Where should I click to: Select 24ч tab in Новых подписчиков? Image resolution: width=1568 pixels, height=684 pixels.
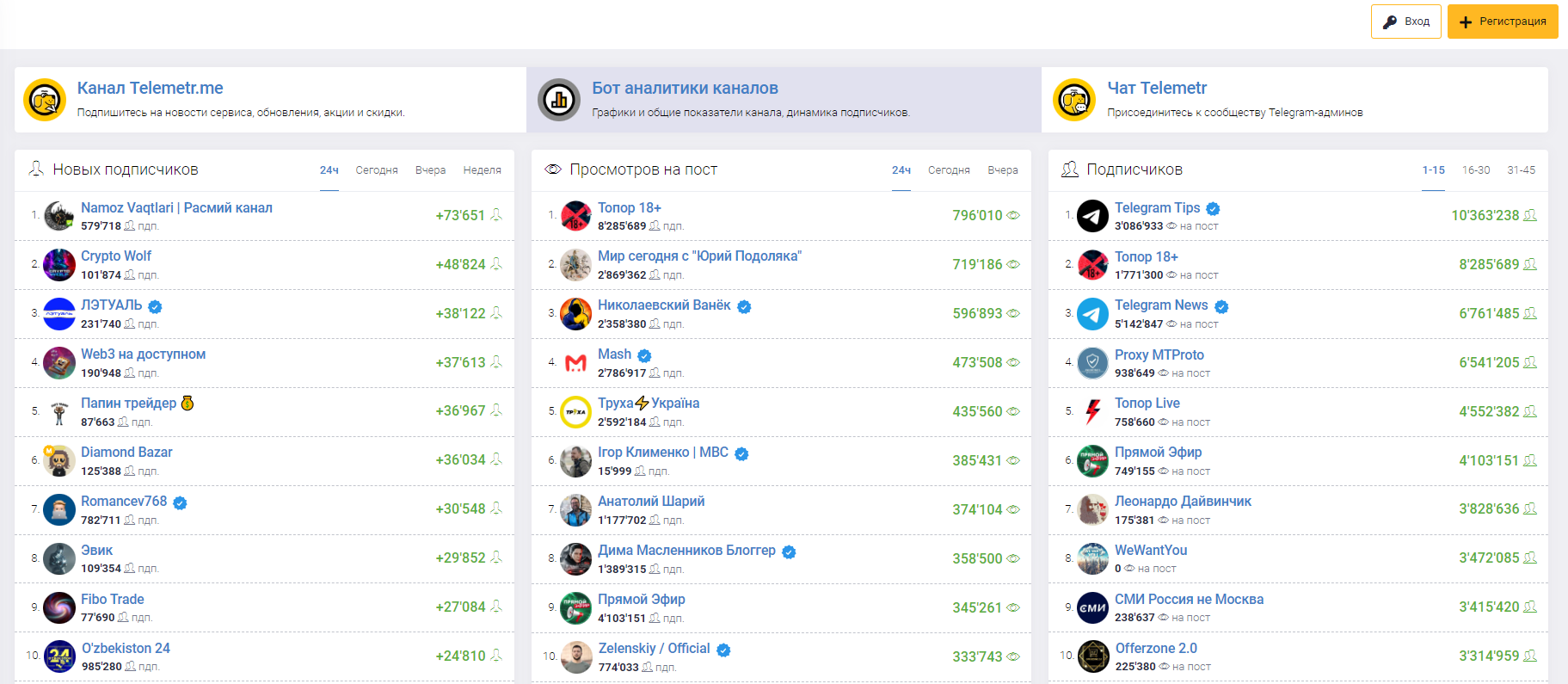tap(329, 170)
